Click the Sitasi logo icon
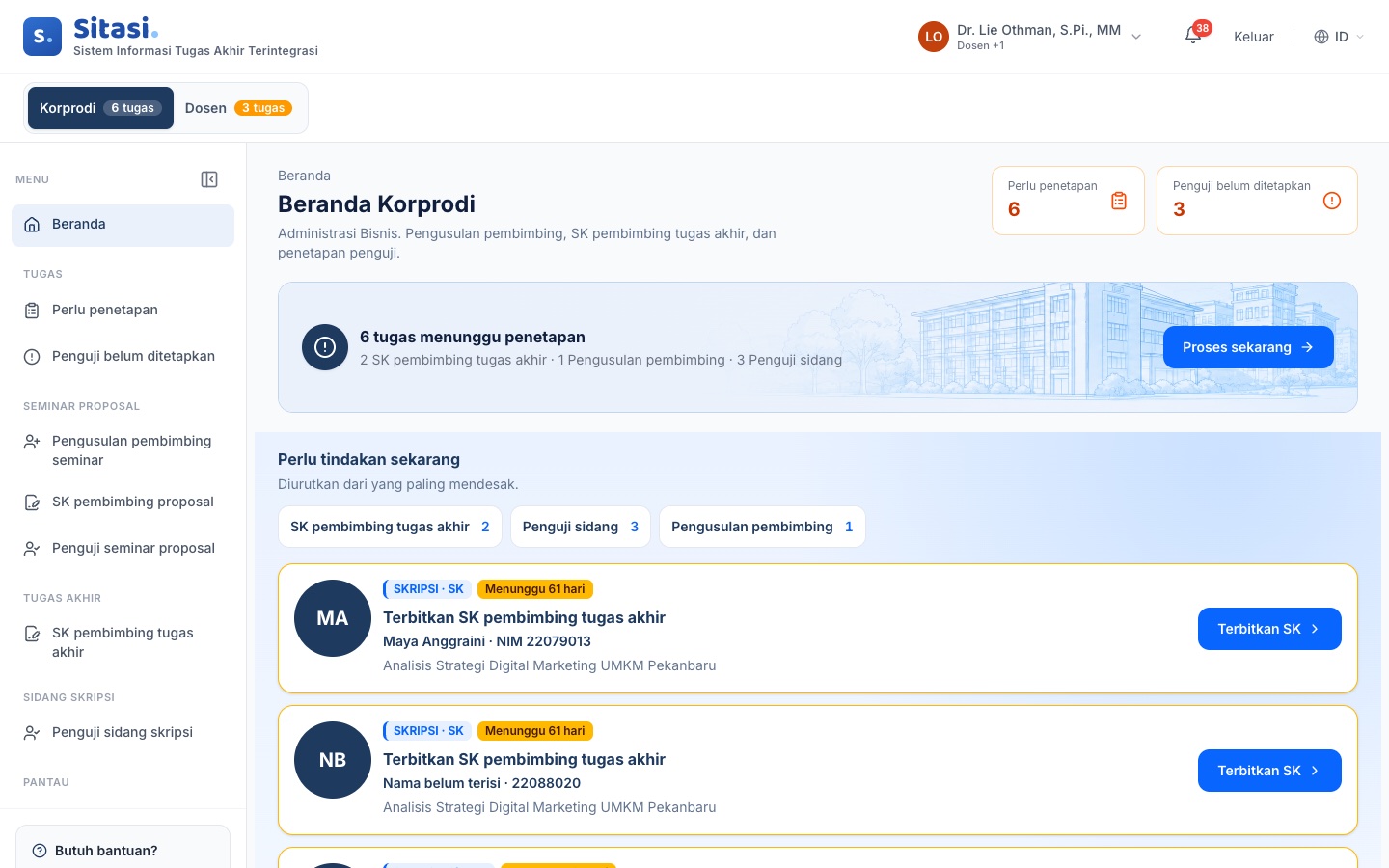Viewport: 1389px width, 868px height. point(42,37)
